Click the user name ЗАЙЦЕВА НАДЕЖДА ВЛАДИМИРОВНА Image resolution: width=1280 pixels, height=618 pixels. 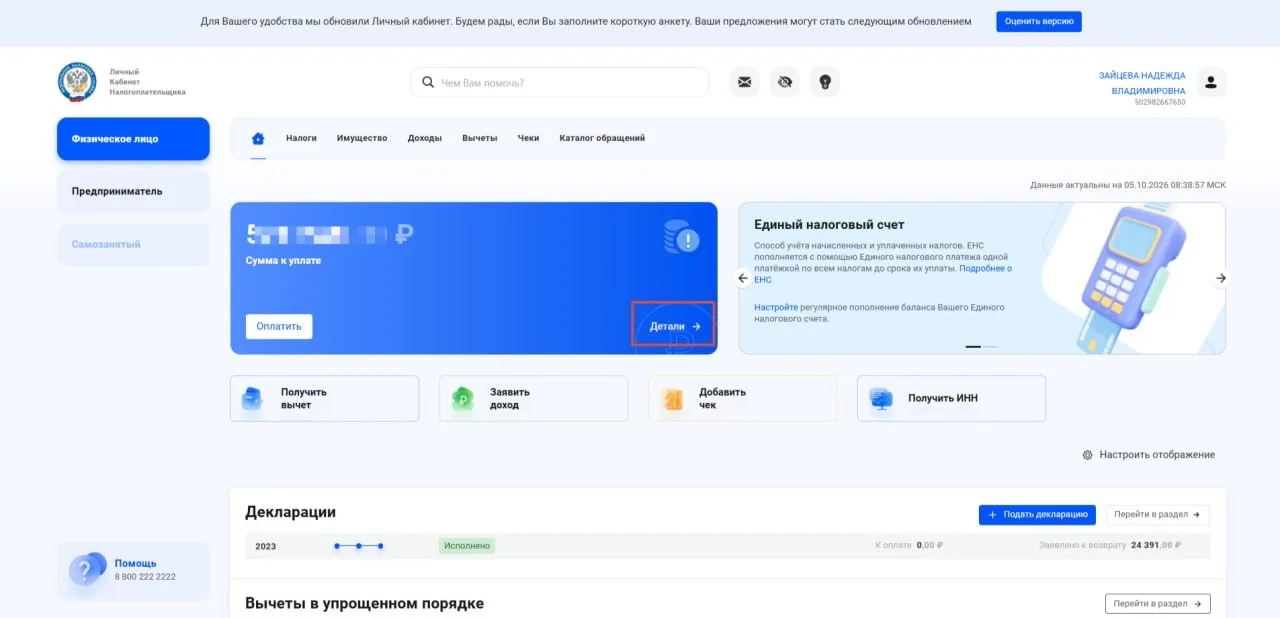(x=1142, y=83)
